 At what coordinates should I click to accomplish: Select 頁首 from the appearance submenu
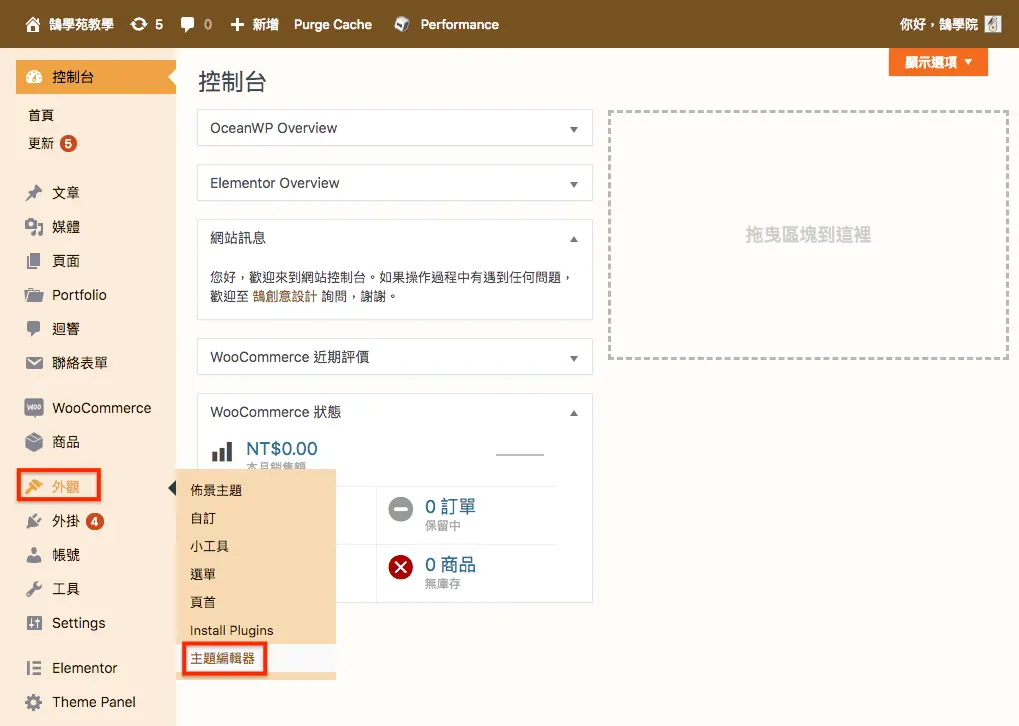pos(203,603)
